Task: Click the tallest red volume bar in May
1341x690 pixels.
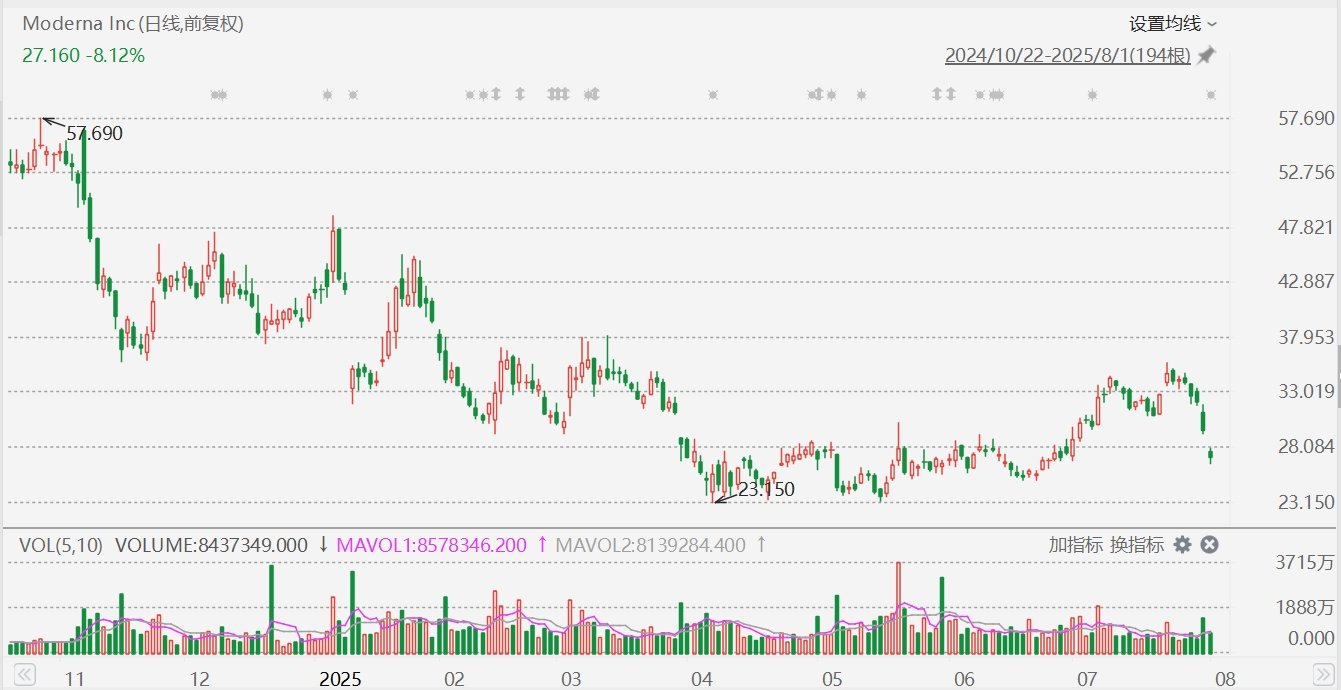Action: [898, 608]
